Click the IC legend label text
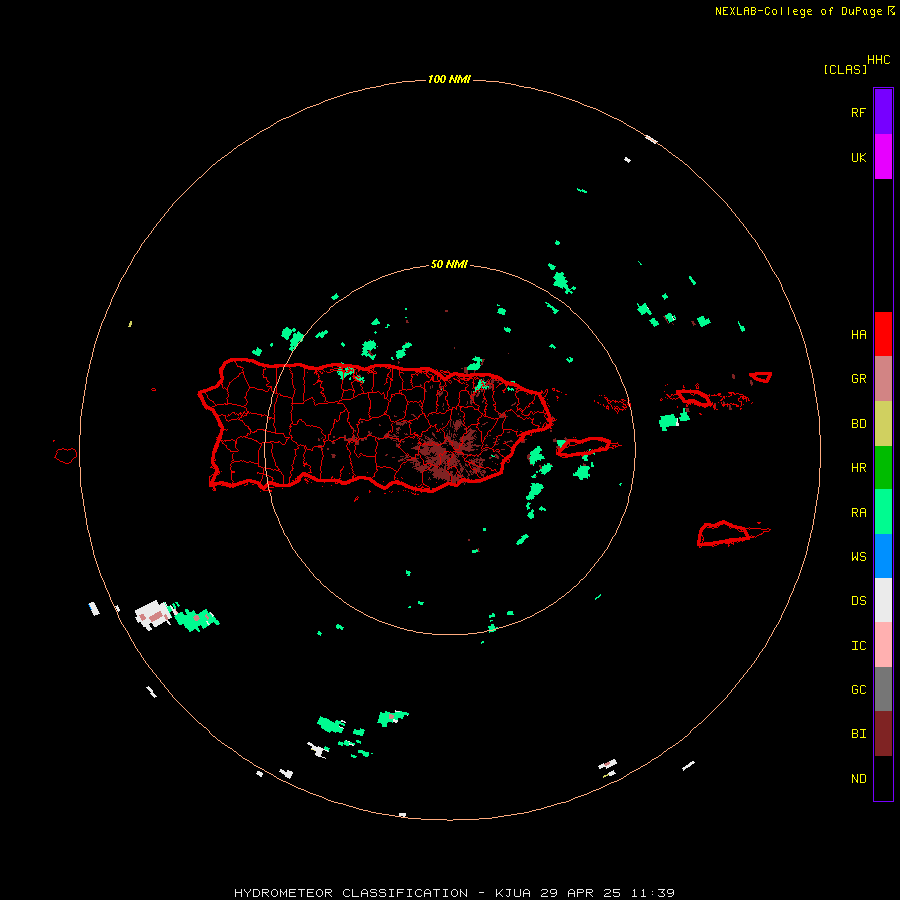The height and width of the screenshot is (900, 900). pyautogui.click(x=858, y=645)
